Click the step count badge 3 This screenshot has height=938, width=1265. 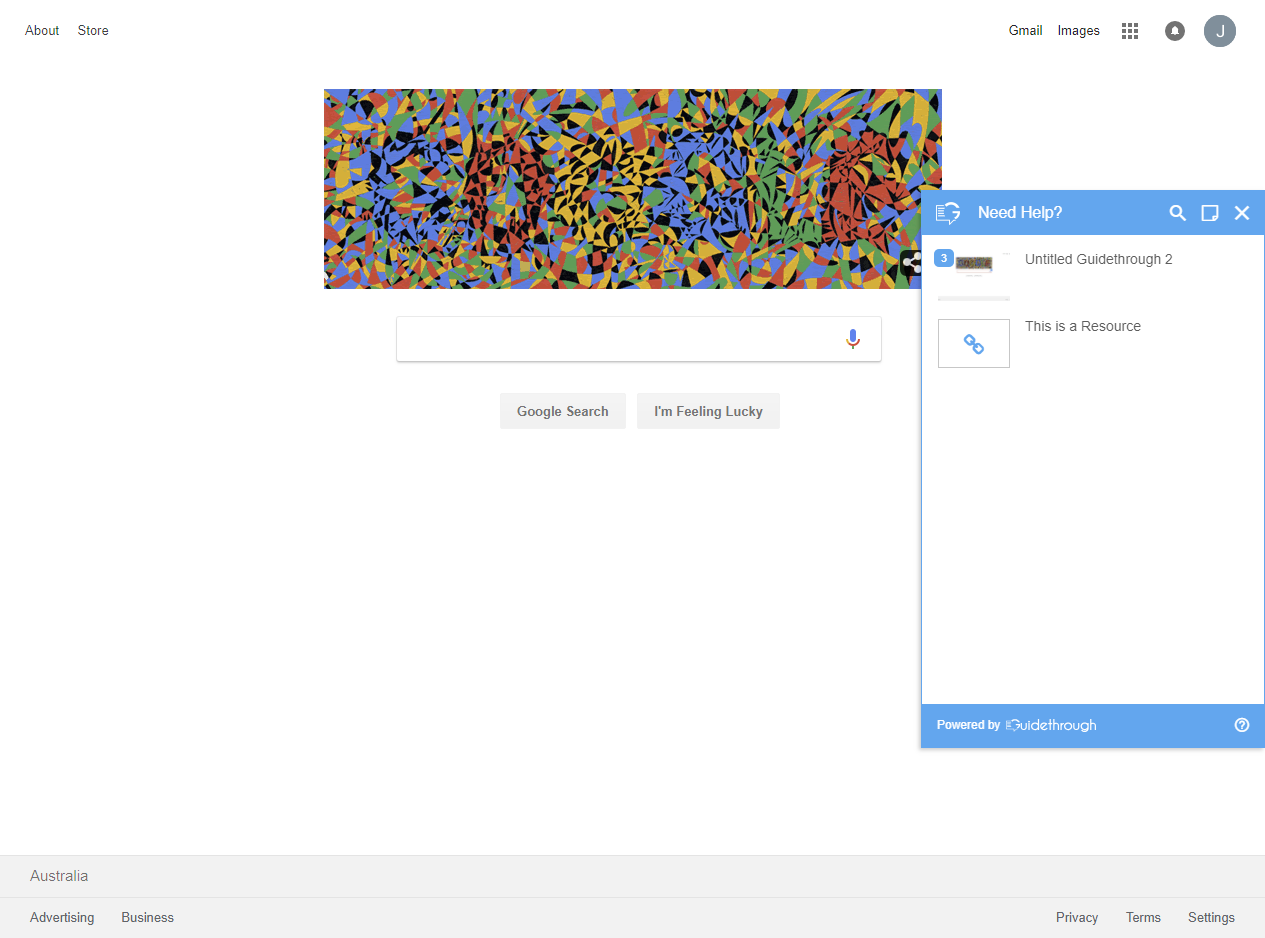tap(944, 258)
